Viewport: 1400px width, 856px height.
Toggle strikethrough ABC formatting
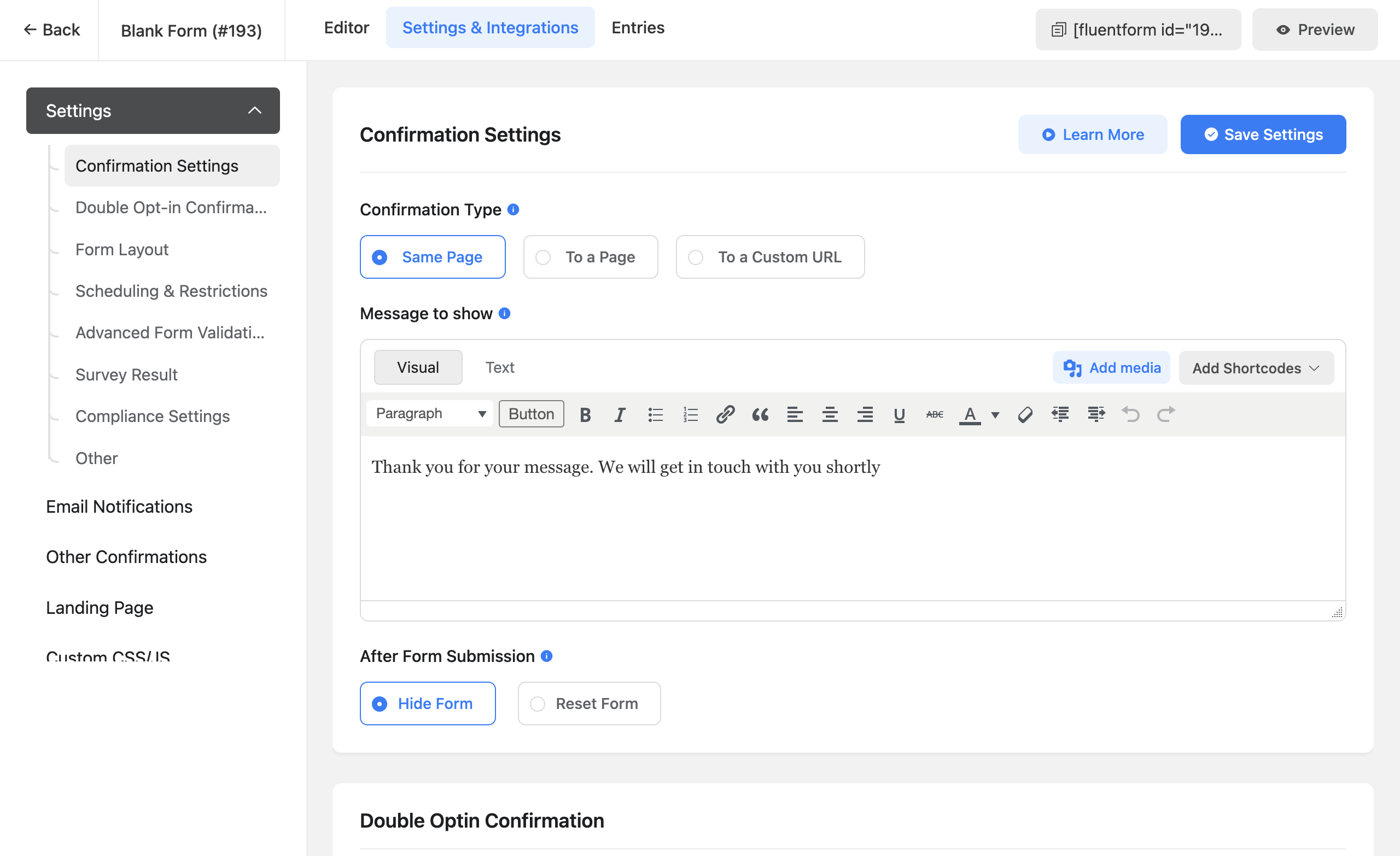[x=935, y=414]
